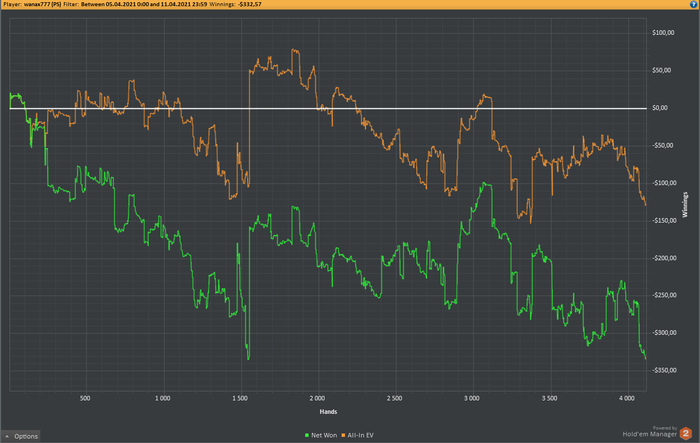Click the Winnings axis title
This screenshot has height=443, width=700.
685,205
